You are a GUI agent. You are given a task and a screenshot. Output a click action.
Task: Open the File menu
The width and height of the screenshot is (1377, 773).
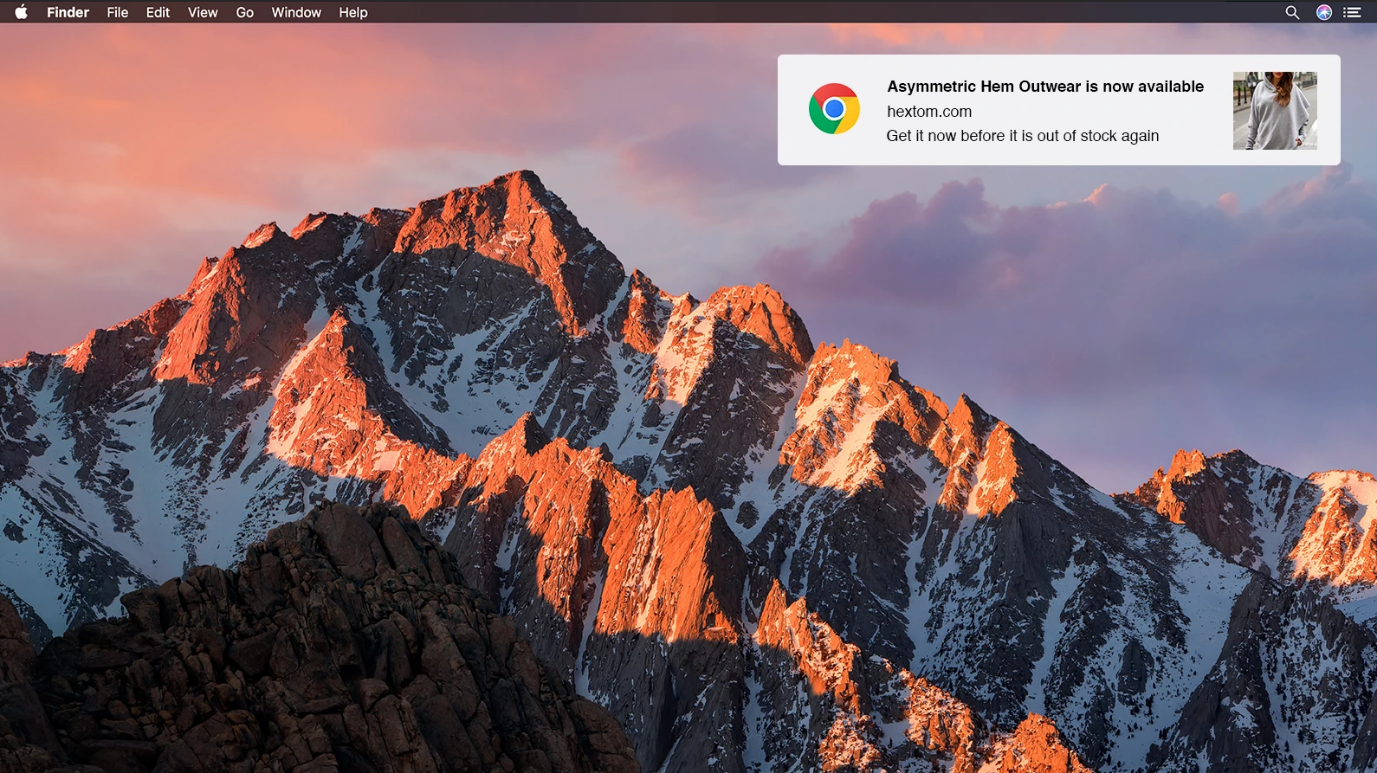tap(117, 13)
